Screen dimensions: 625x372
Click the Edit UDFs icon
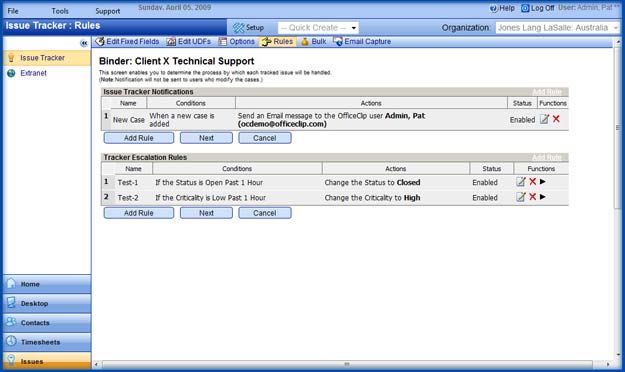(171, 41)
